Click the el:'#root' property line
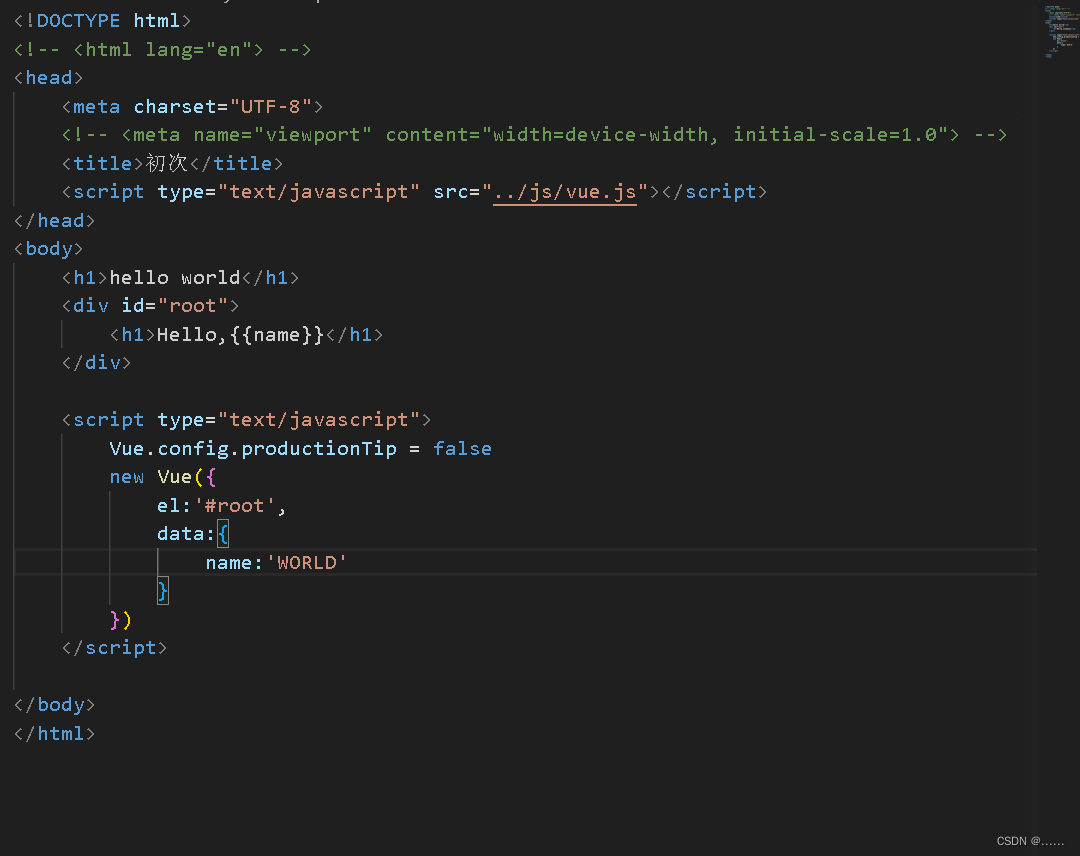 (221, 506)
